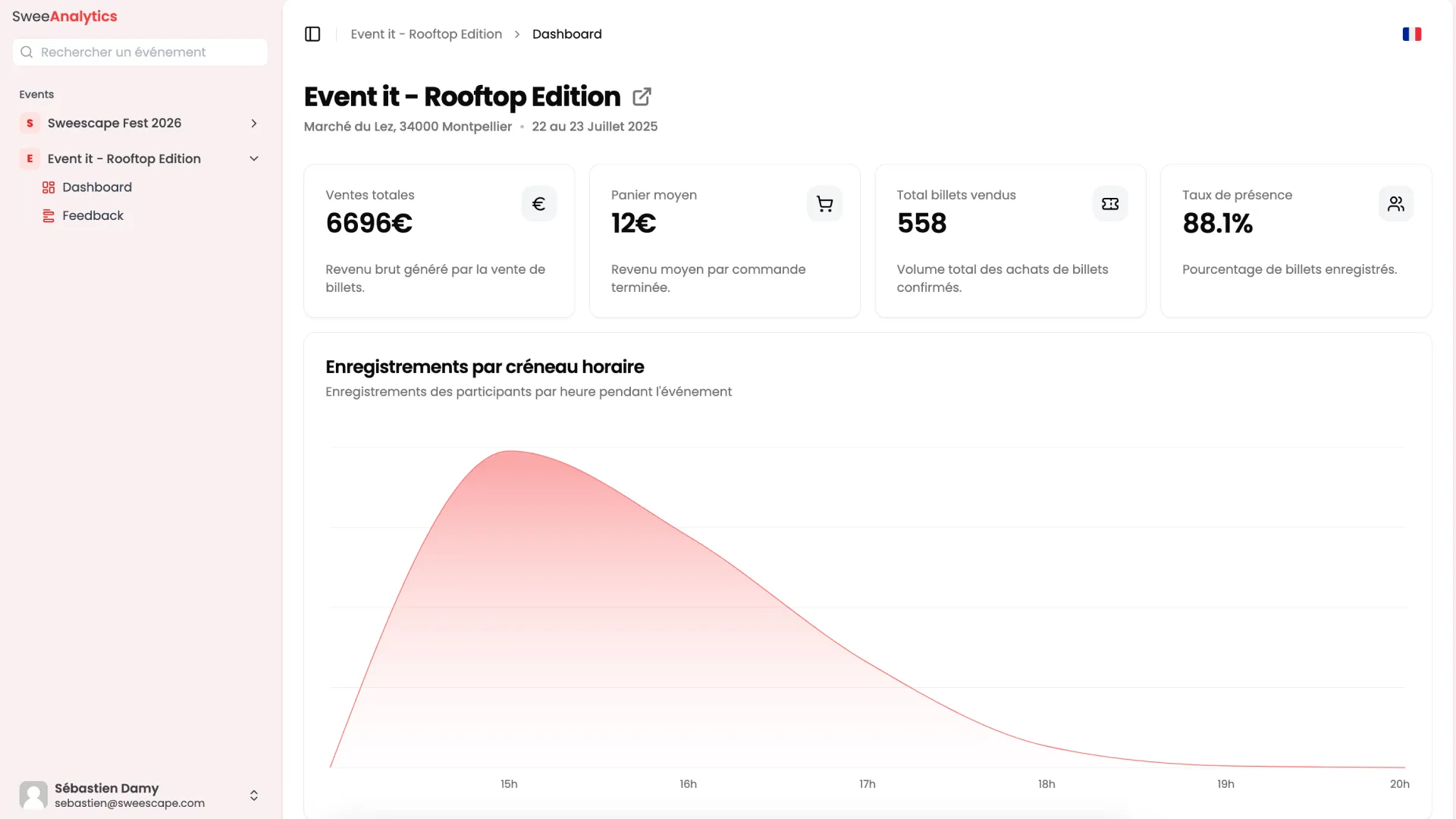Go to the SweeAnalytics home logo
Screen dimensions: 1456x819
coord(64,16)
